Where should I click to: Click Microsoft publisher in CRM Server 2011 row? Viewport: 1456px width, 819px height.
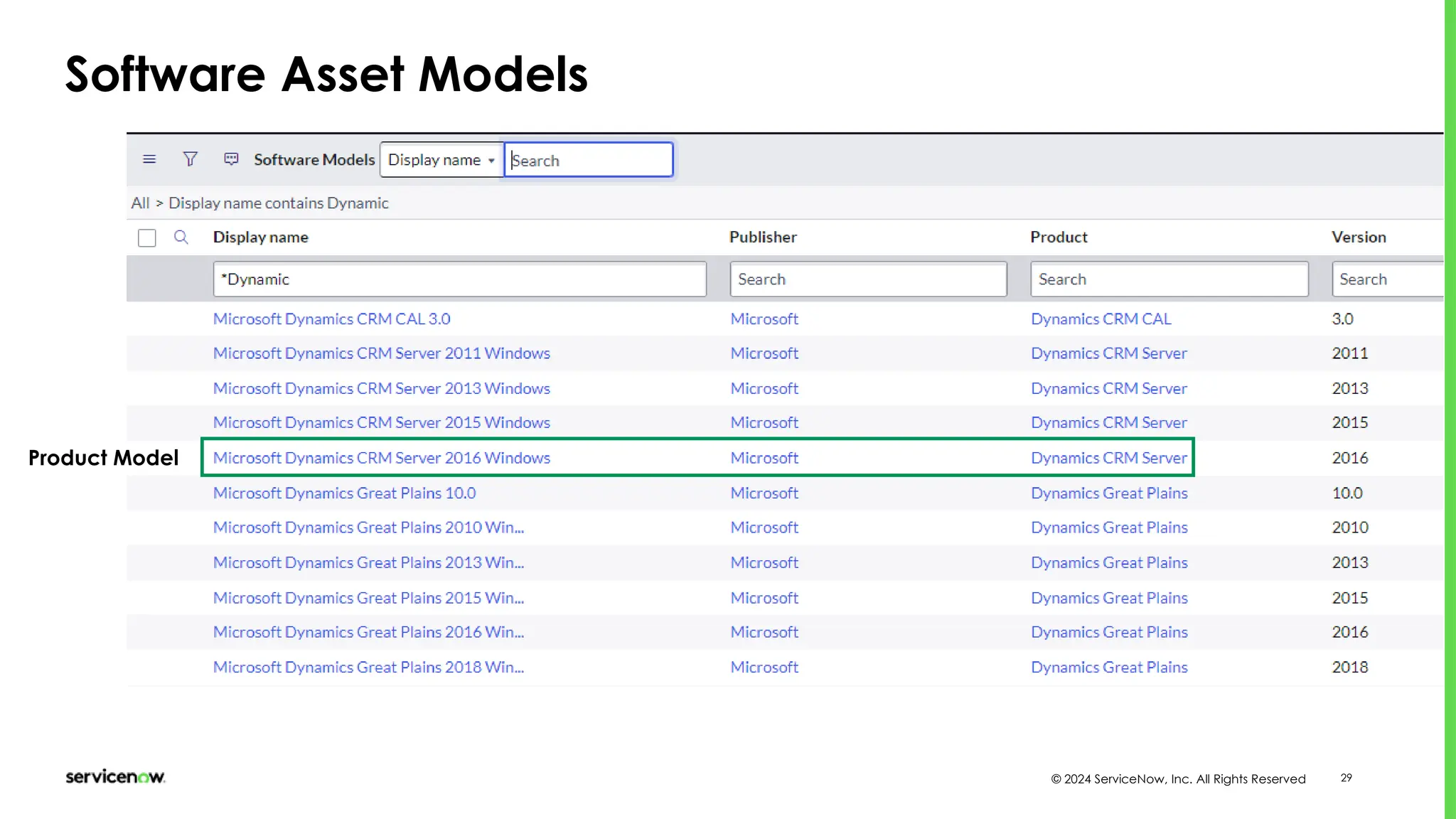(x=764, y=353)
